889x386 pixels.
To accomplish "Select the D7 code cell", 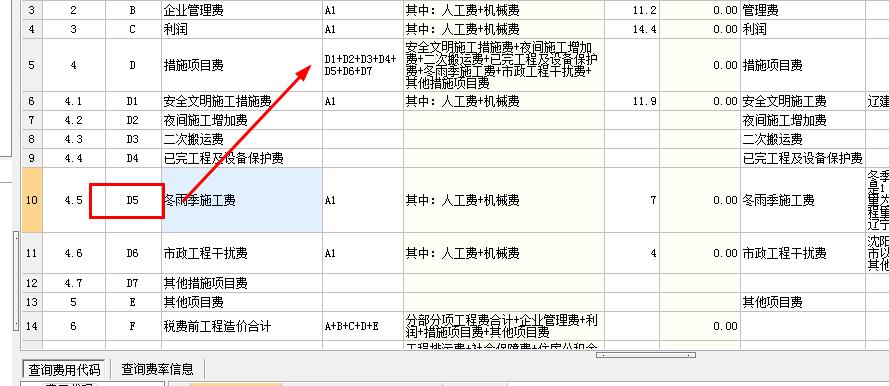I will [x=133, y=283].
